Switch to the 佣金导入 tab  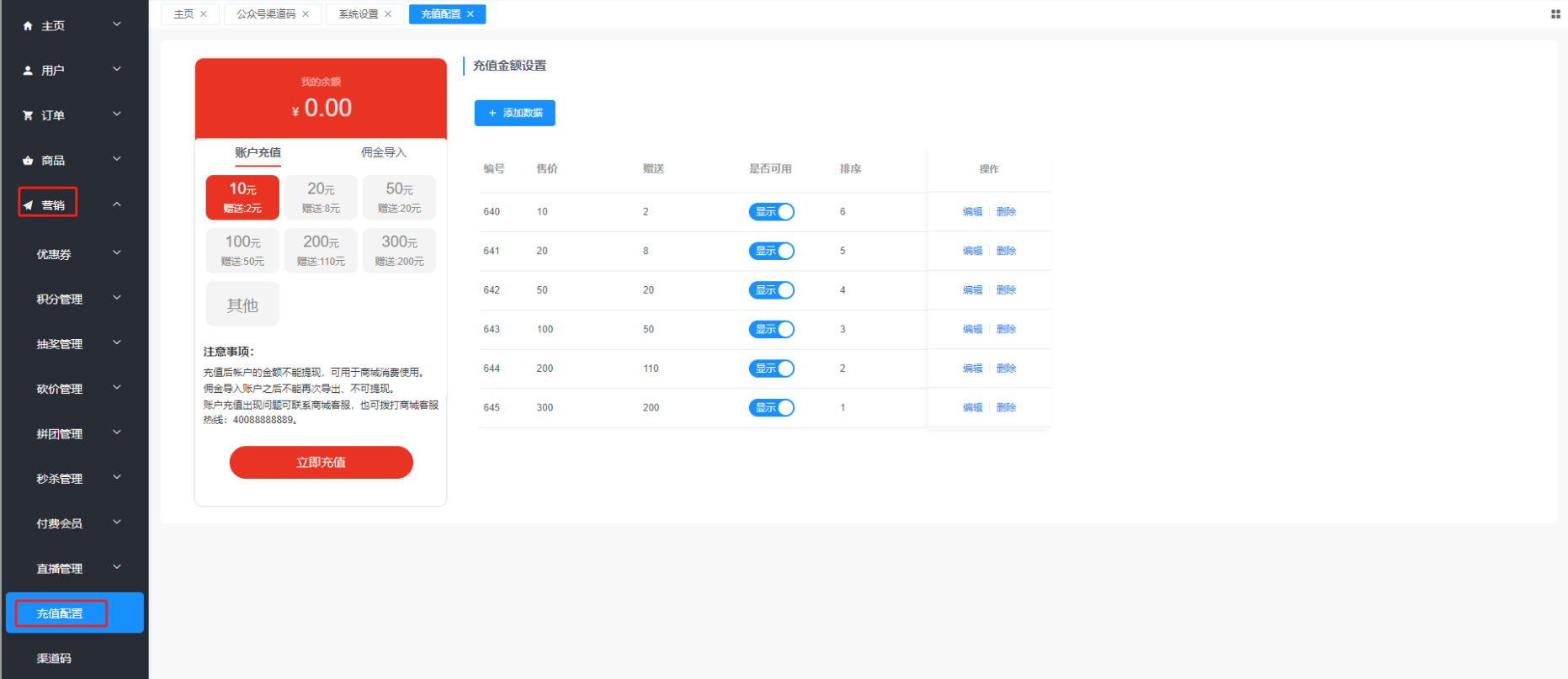pos(384,152)
